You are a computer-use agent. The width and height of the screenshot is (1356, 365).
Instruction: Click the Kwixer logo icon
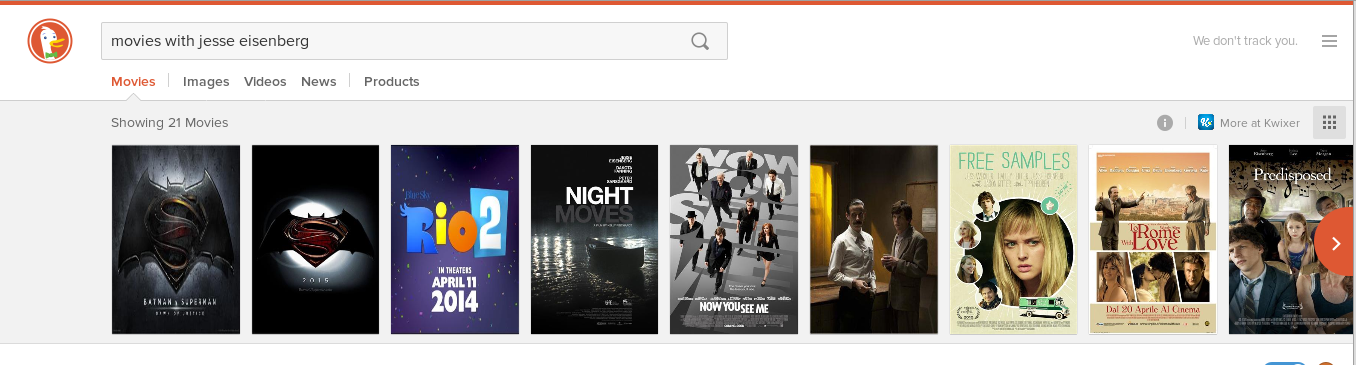coord(1206,123)
